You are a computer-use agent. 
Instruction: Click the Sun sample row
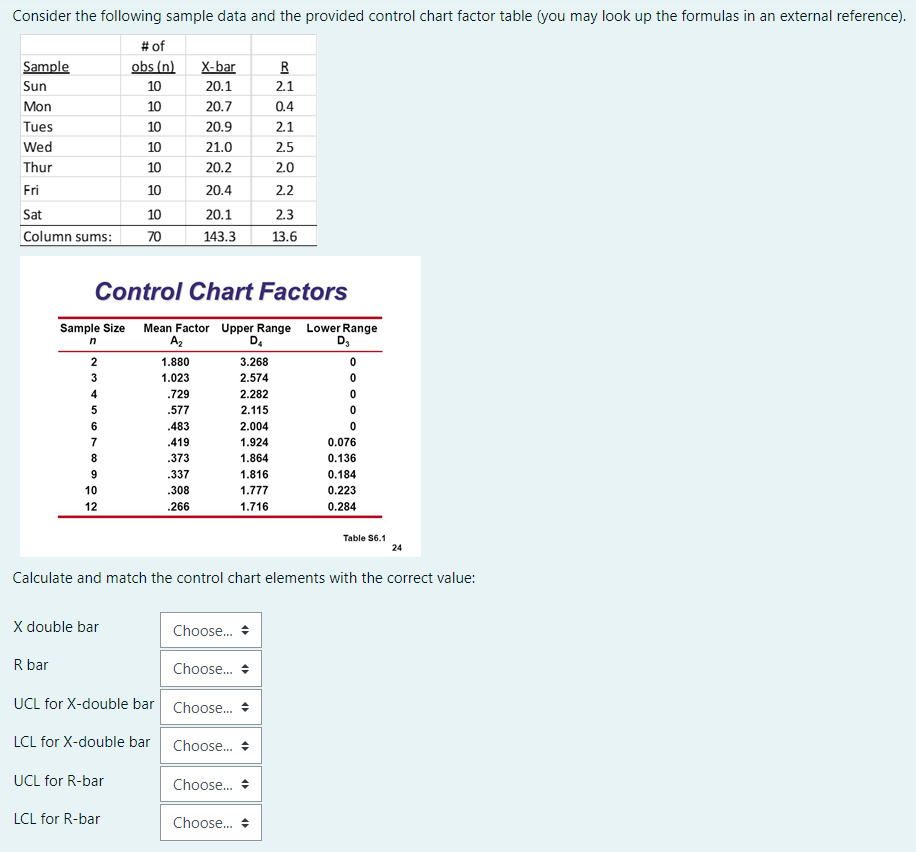(x=37, y=86)
